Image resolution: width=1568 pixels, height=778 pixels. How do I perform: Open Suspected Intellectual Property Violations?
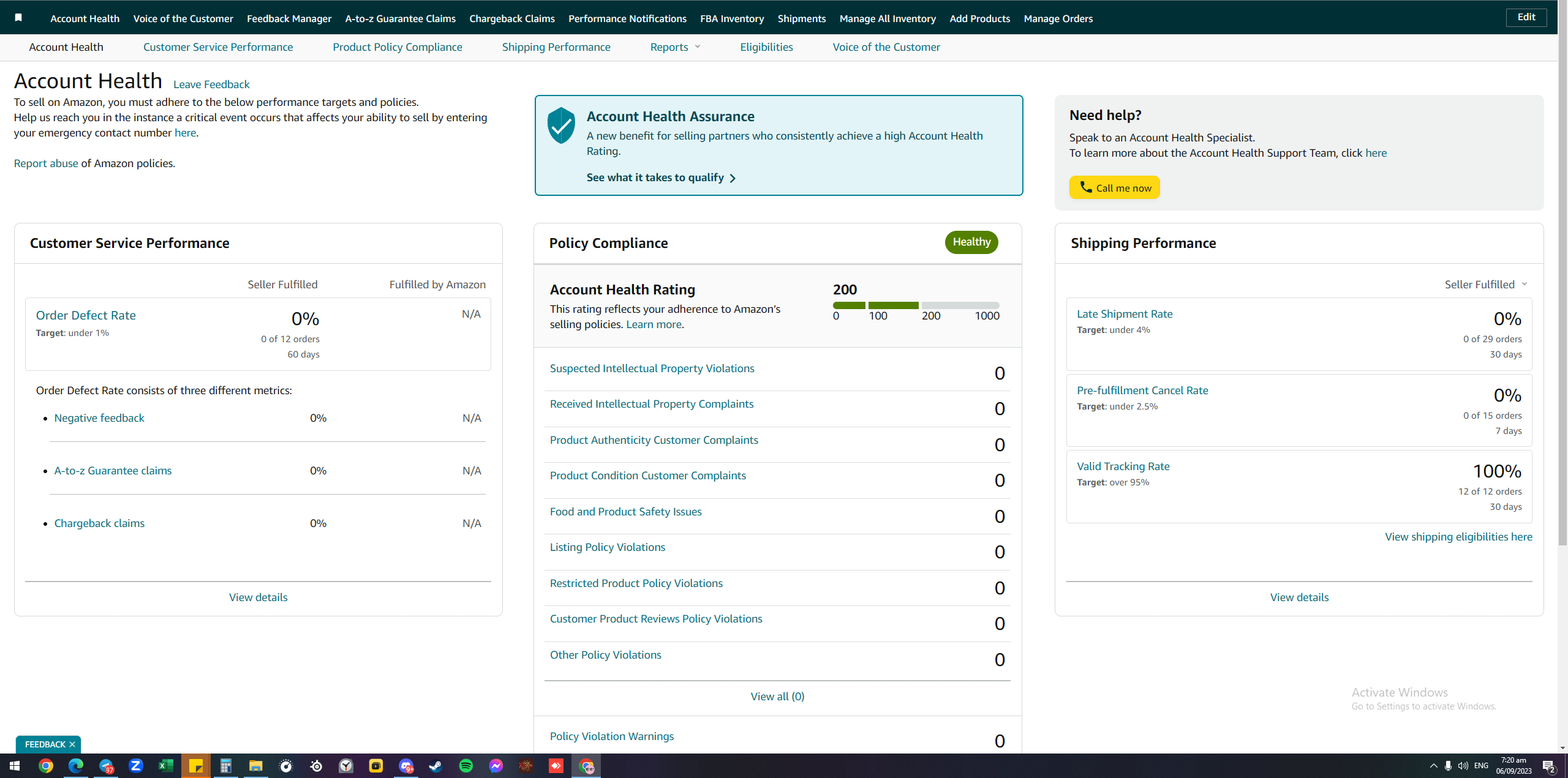[652, 368]
